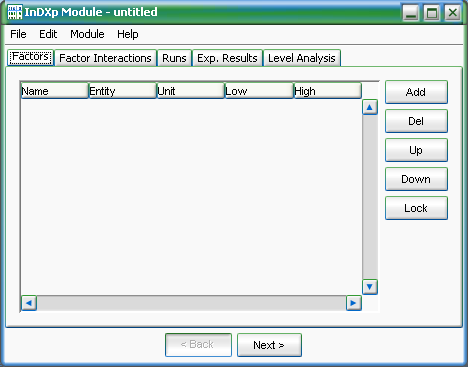Viewport: 468px width, 367px height.
Task: Click the horizontal scrollbar right arrow
Action: [354, 303]
